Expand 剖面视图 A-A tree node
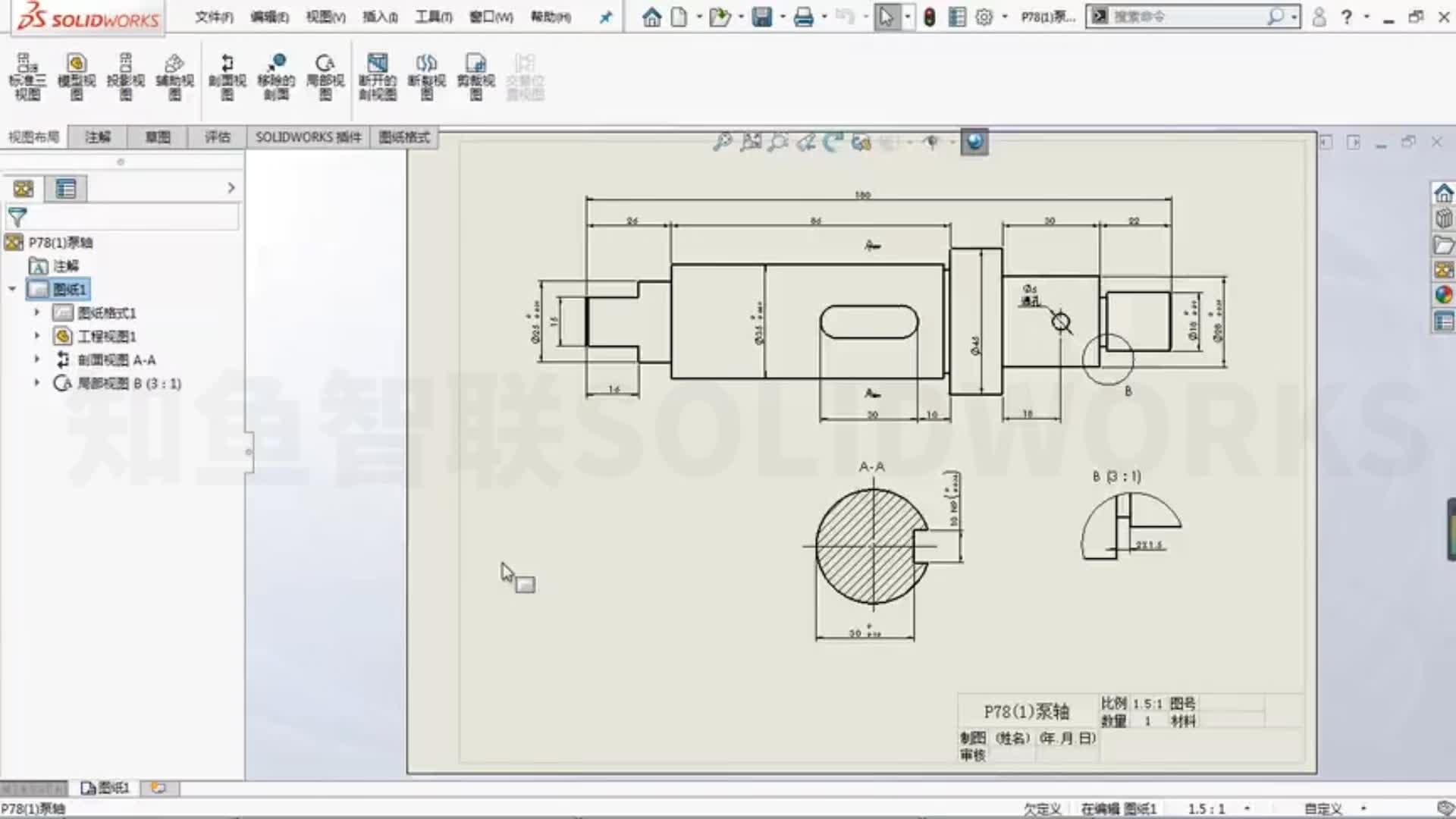The image size is (1456, 819). point(37,359)
